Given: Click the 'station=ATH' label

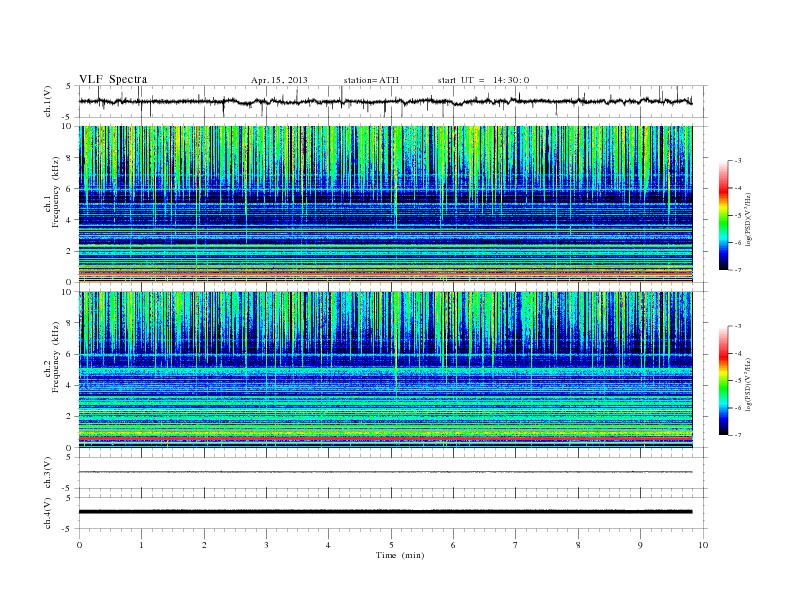Looking at the screenshot, I should [x=371, y=80].
